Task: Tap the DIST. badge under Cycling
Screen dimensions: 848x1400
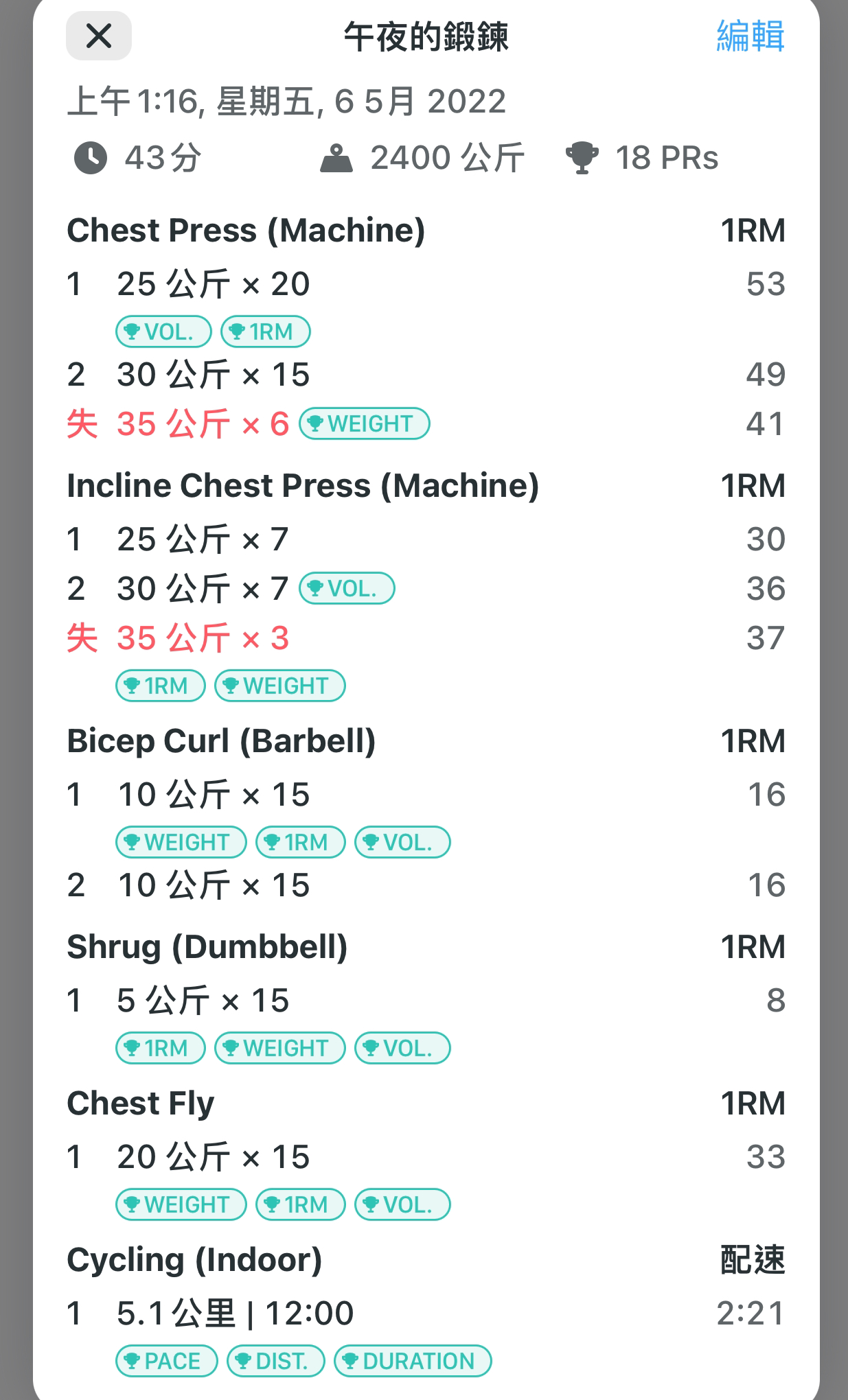Action: coord(275,1361)
